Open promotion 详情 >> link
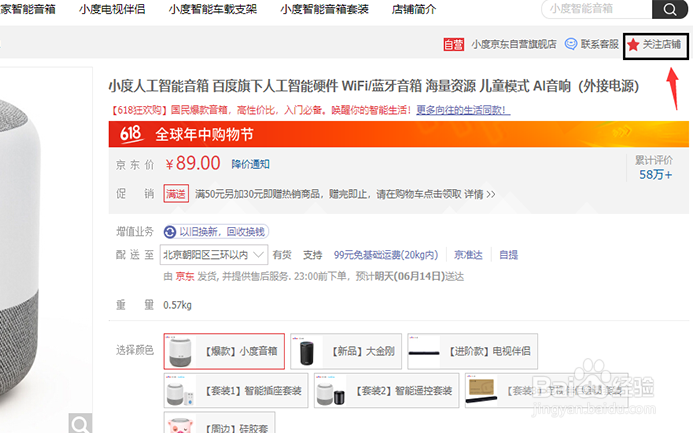Viewport: 693px width, 433px height. pos(480,194)
